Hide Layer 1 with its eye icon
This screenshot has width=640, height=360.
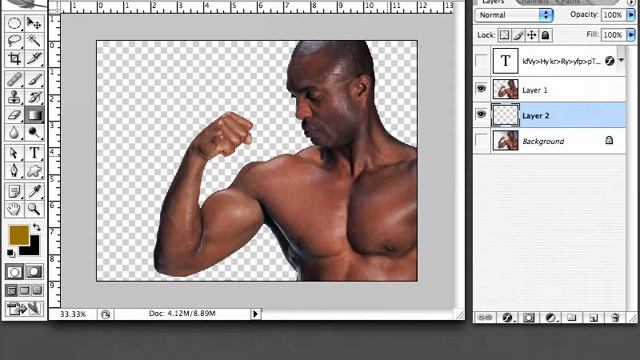482,89
